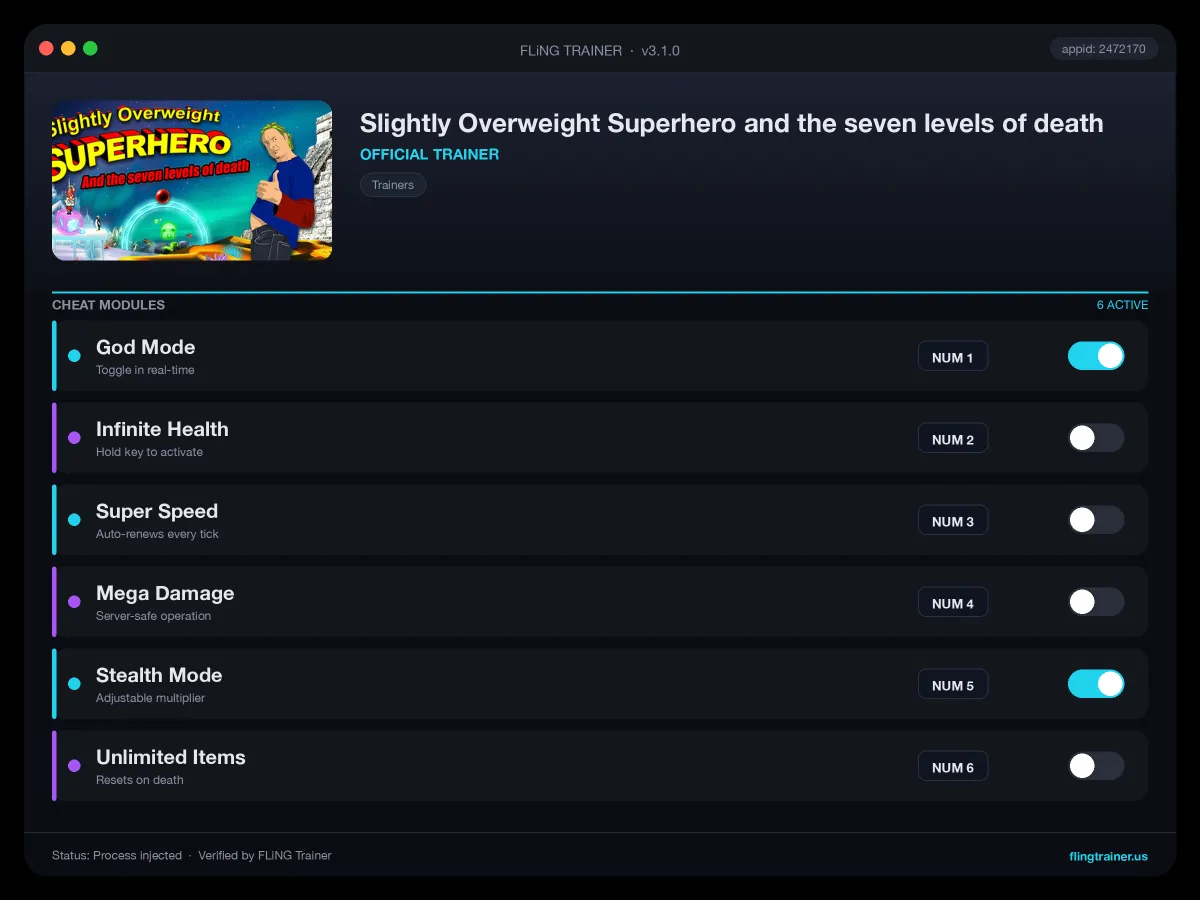Click the purple dot beside Unlimited Items
Image resolution: width=1200 pixels, height=900 pixels.
tap(74, 766)
